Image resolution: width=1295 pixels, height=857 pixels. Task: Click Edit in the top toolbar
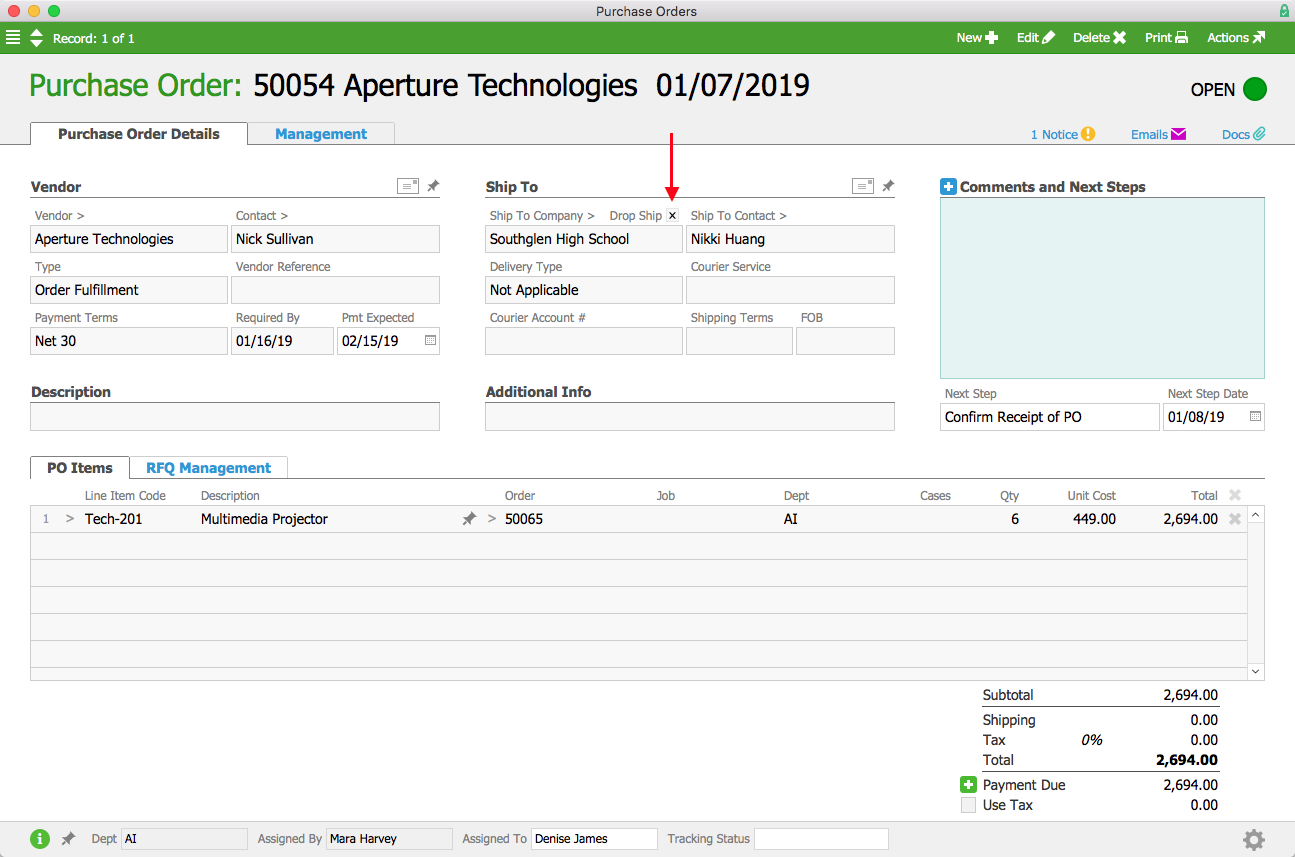[x=1036, y=38]
